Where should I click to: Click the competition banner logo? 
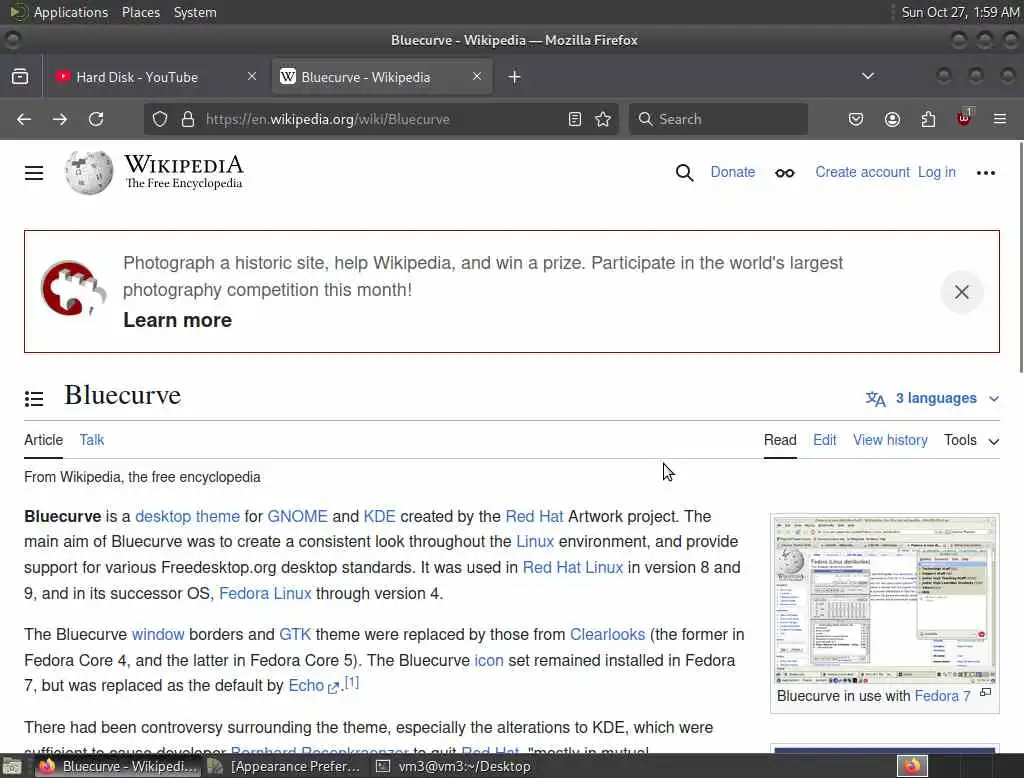click(73, 289)
